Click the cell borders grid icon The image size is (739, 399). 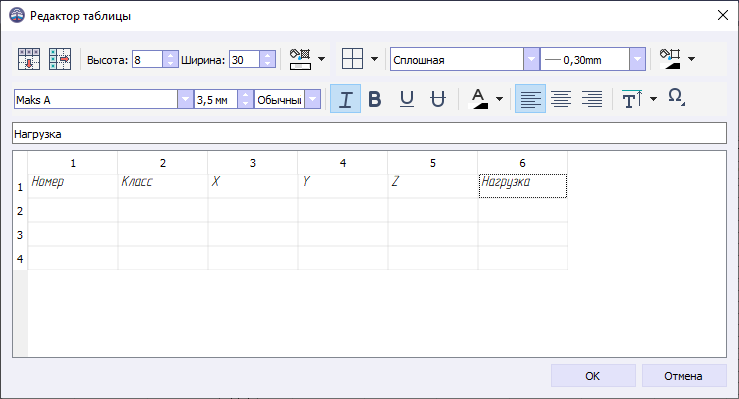tap(353, 59)
